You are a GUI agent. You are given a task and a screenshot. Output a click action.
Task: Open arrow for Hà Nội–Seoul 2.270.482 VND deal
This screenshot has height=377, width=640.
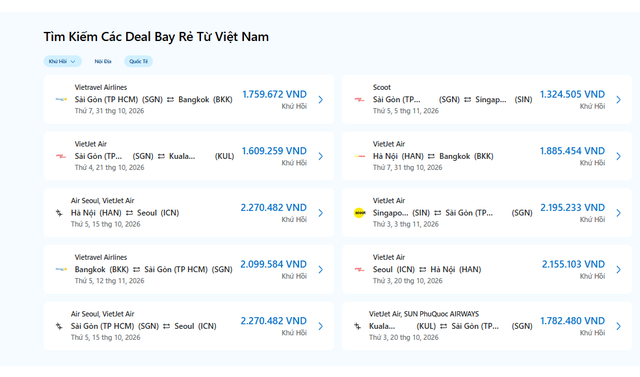pos(321,213)
